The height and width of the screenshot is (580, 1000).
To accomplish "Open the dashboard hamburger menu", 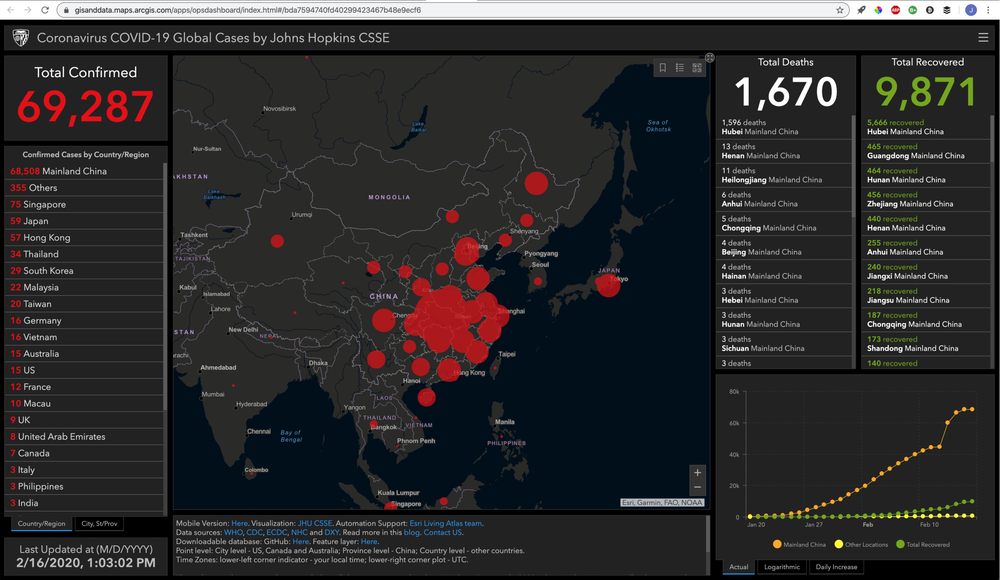I will pyautogui.click(x=983, y=38).
